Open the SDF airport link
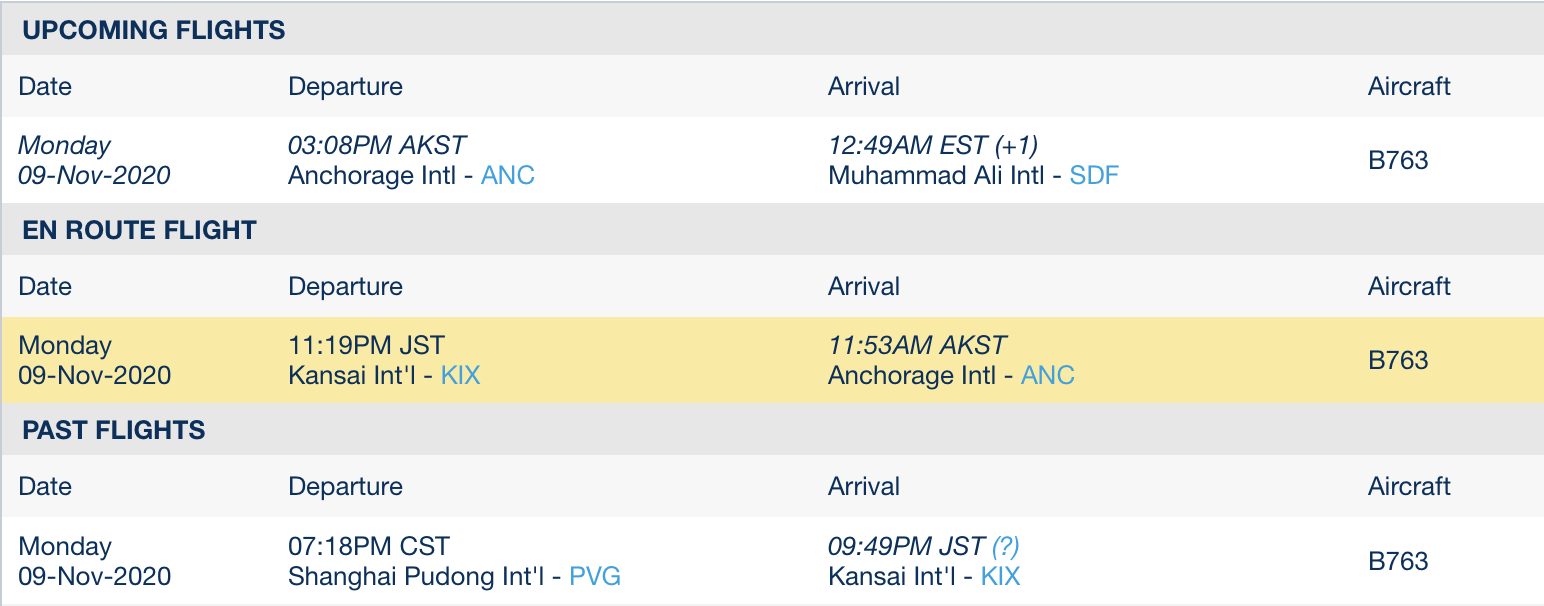 click(1094, 176)
